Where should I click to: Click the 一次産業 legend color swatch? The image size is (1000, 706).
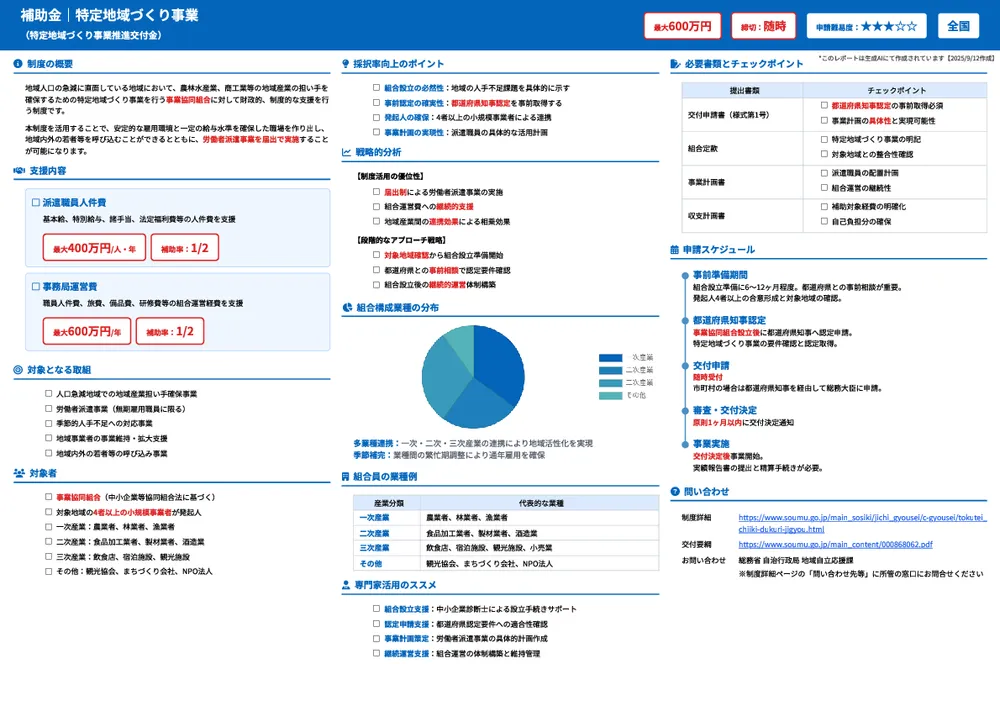pos(610,358)
